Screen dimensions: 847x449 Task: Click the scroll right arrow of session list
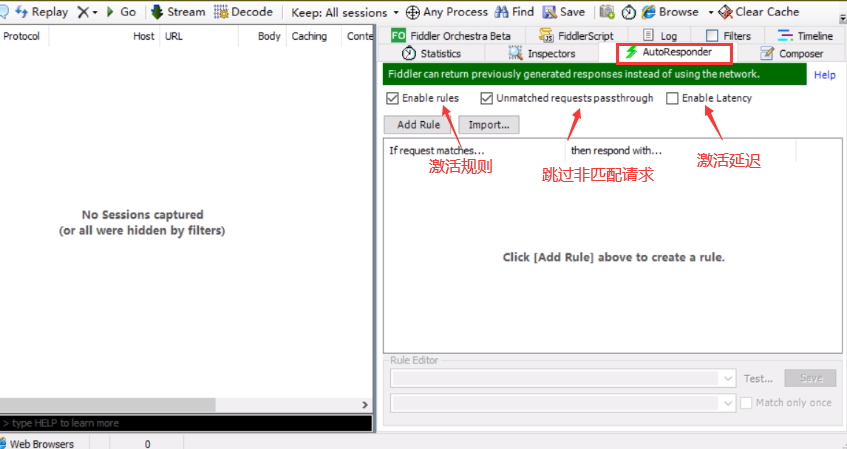[365, 405]
